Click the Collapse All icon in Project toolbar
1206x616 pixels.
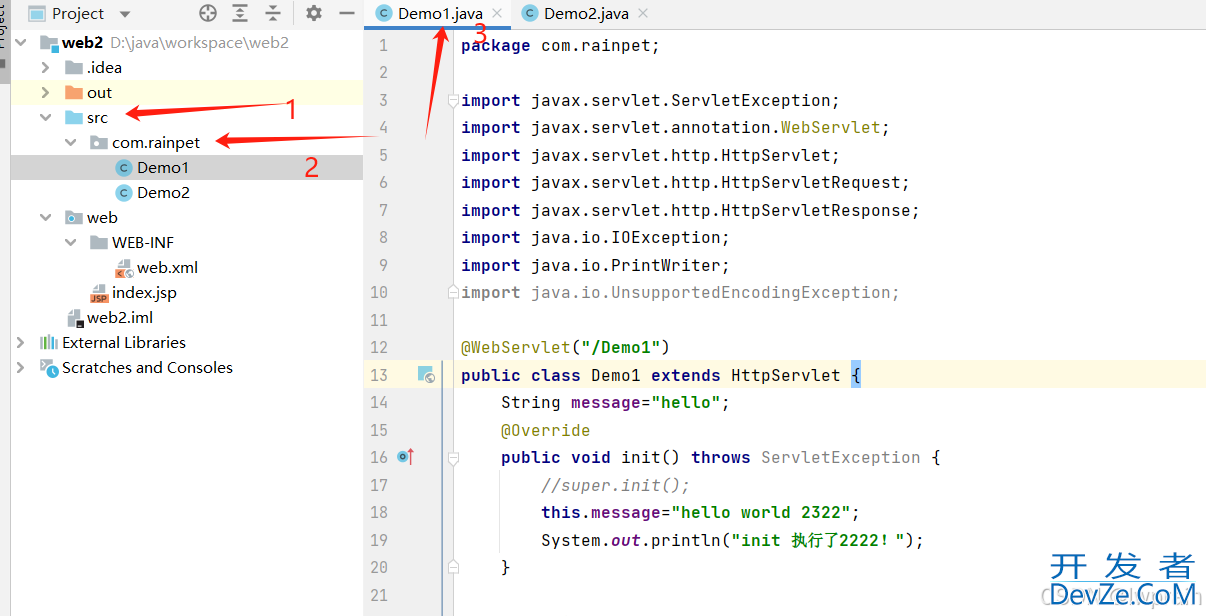[273, 13]
